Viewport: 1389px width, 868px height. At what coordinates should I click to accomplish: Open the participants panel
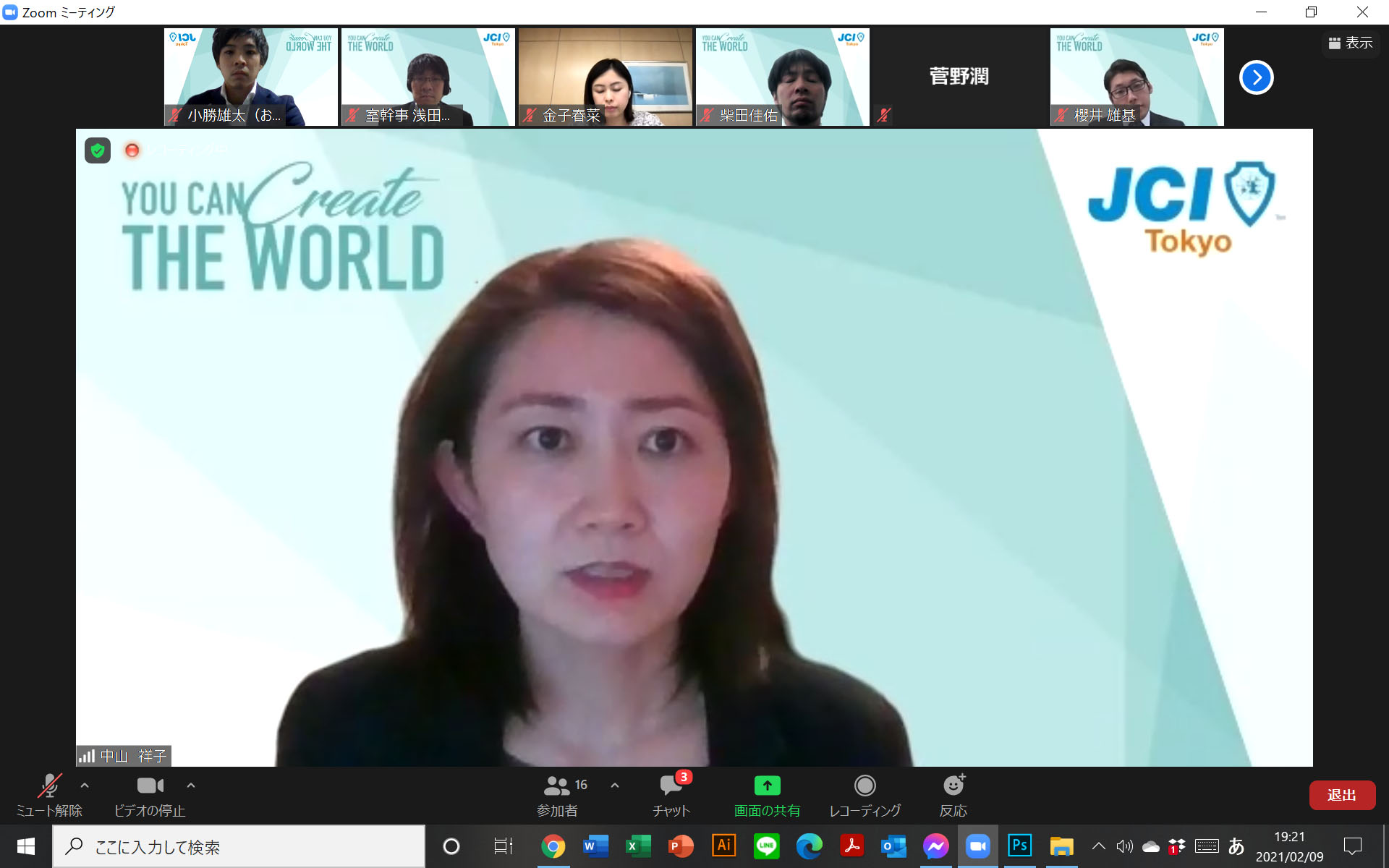(558, 795)
